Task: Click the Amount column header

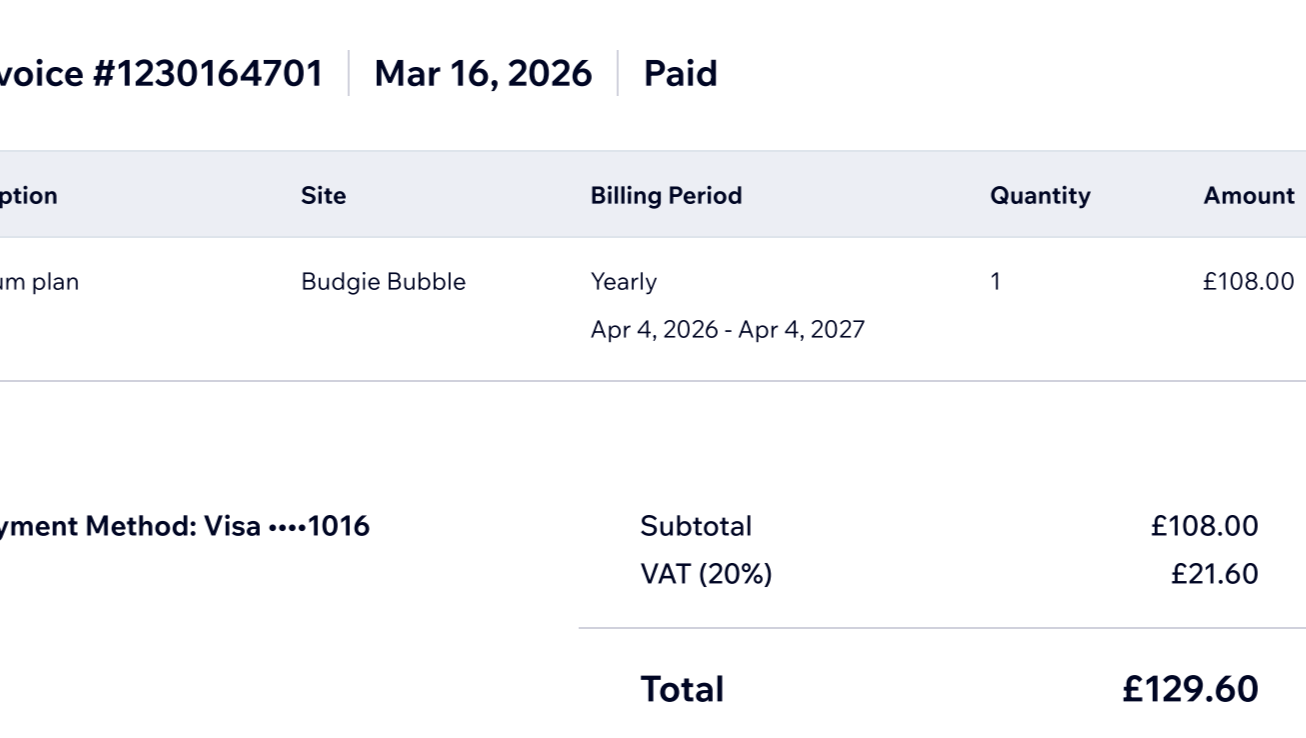Action: point(1248,195)
